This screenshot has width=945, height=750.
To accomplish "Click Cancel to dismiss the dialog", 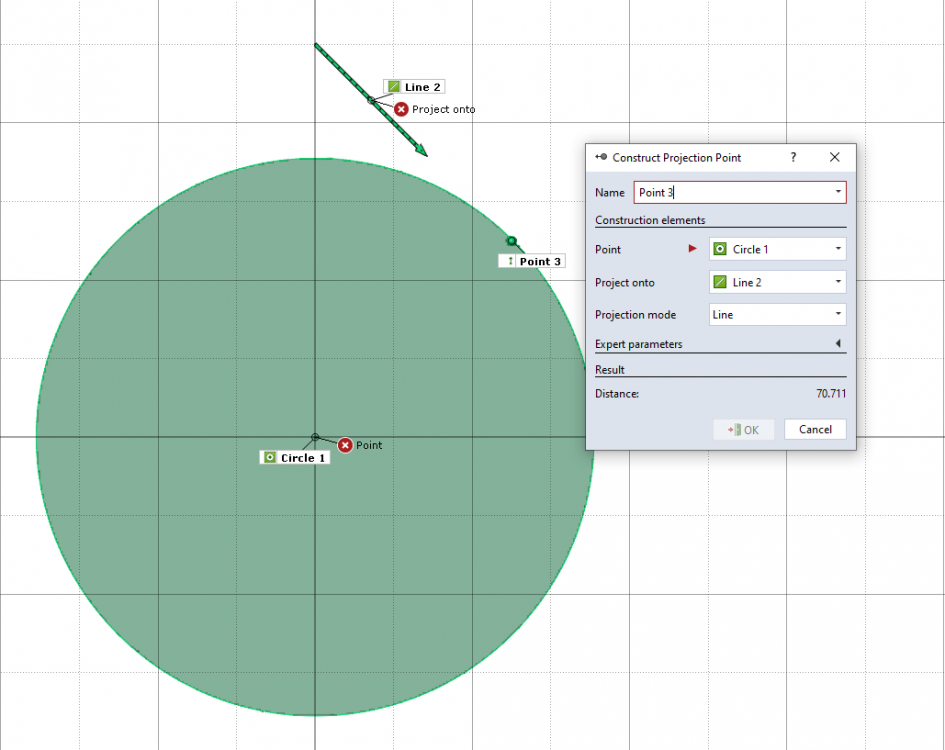I will tap(815, 429).
